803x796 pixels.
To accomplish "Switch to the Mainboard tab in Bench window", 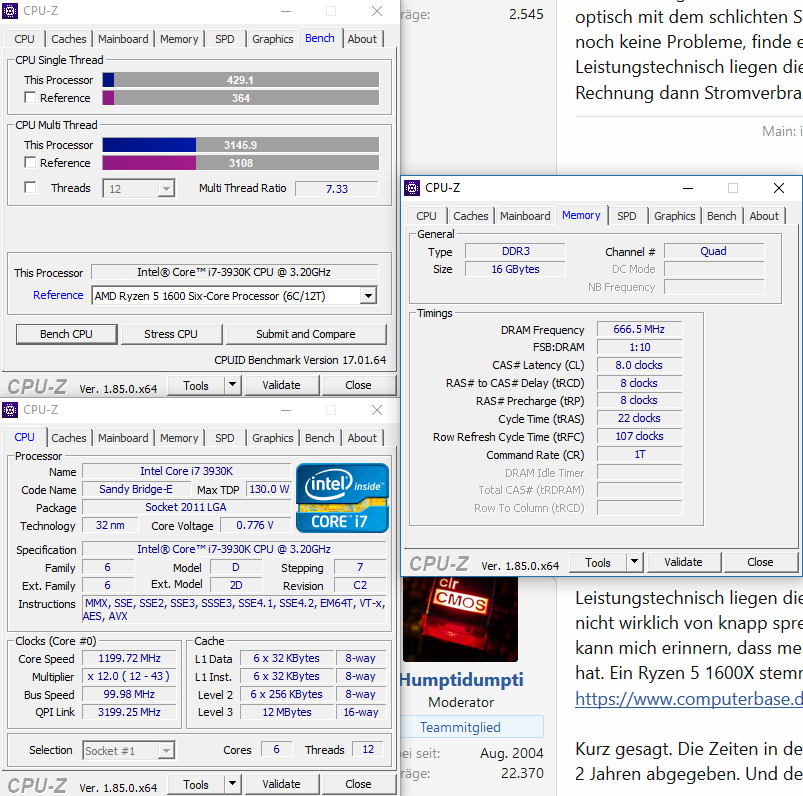I will pyautogui.click(x=123, y=39).
